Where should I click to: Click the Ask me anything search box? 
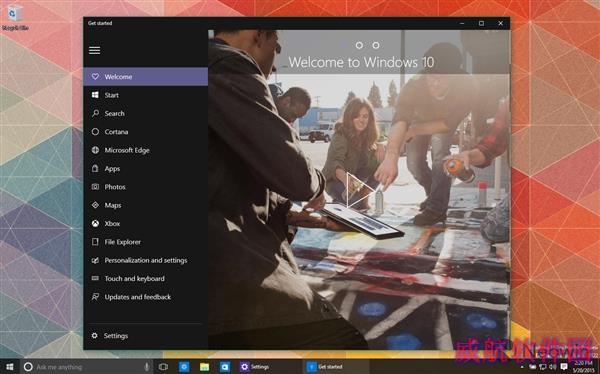86,367
